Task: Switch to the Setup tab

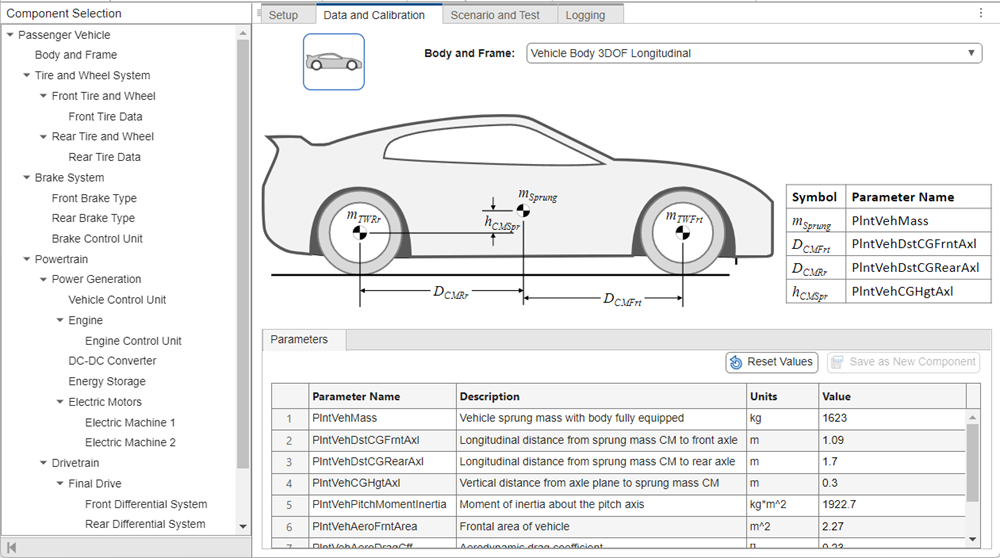Action: (x=283, y=15)
